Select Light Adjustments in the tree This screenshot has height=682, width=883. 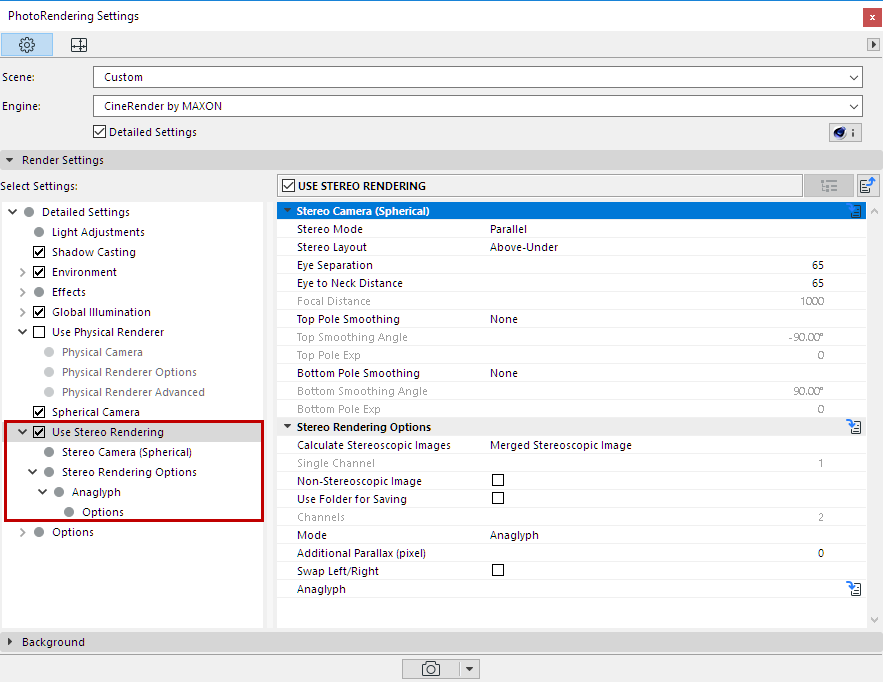click(x=98, y=232)
